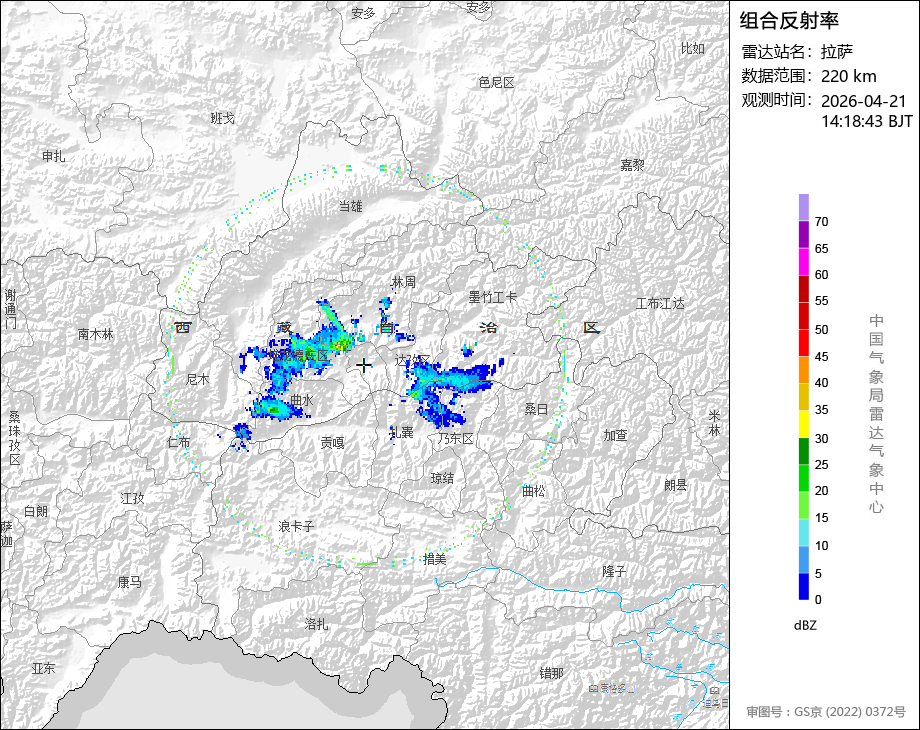The height and width of the screenshot is (730, 920).
Task: Click the 雷达站名：拉萨 line
Action: pyautogui.click(x=797, y=52)
